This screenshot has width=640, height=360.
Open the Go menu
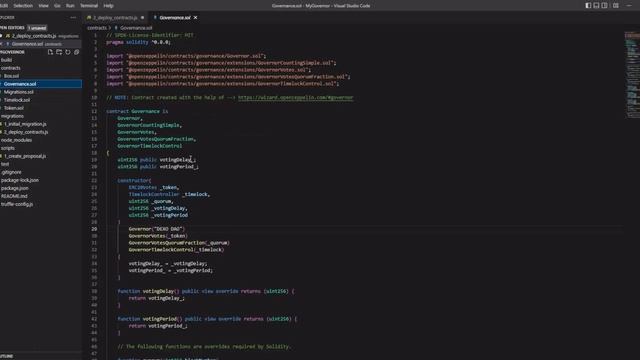[57, 6]
